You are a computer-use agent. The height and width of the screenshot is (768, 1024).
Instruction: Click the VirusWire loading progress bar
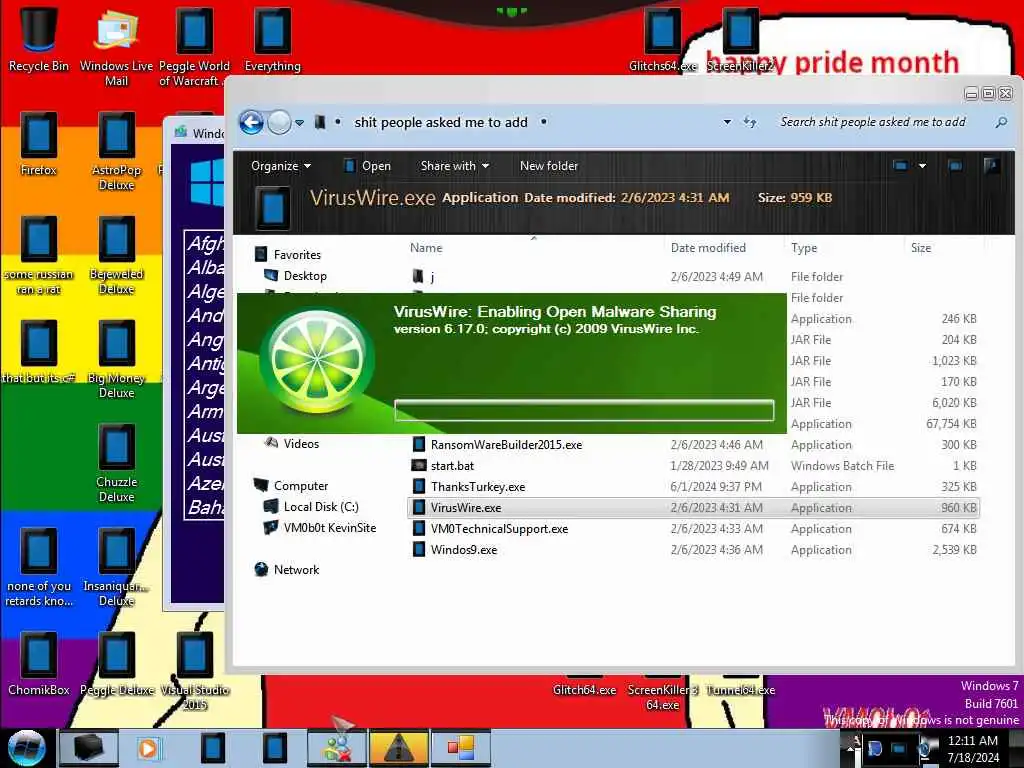pos(584,410)
